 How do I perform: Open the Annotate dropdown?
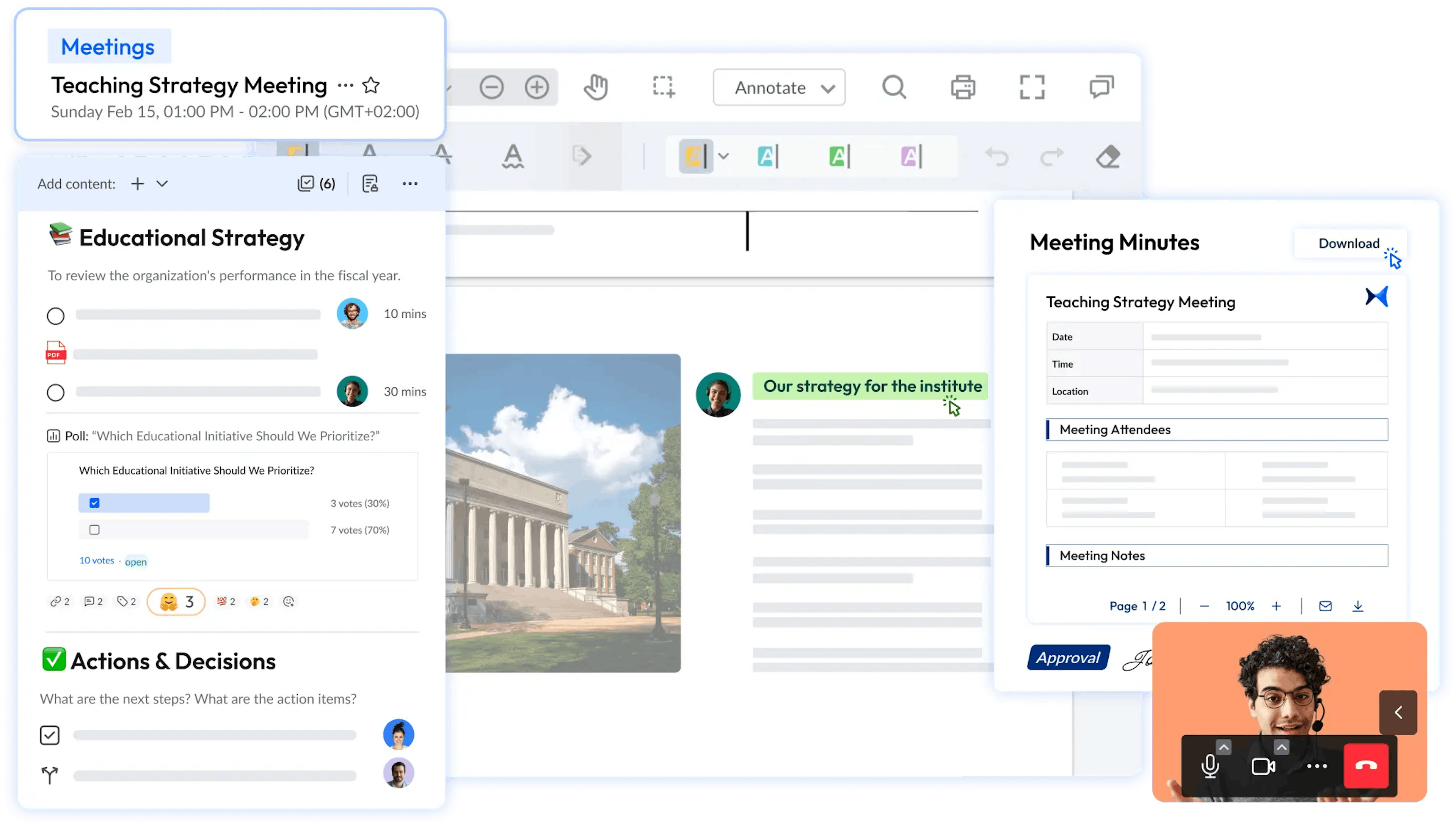(x=779, y=87)
